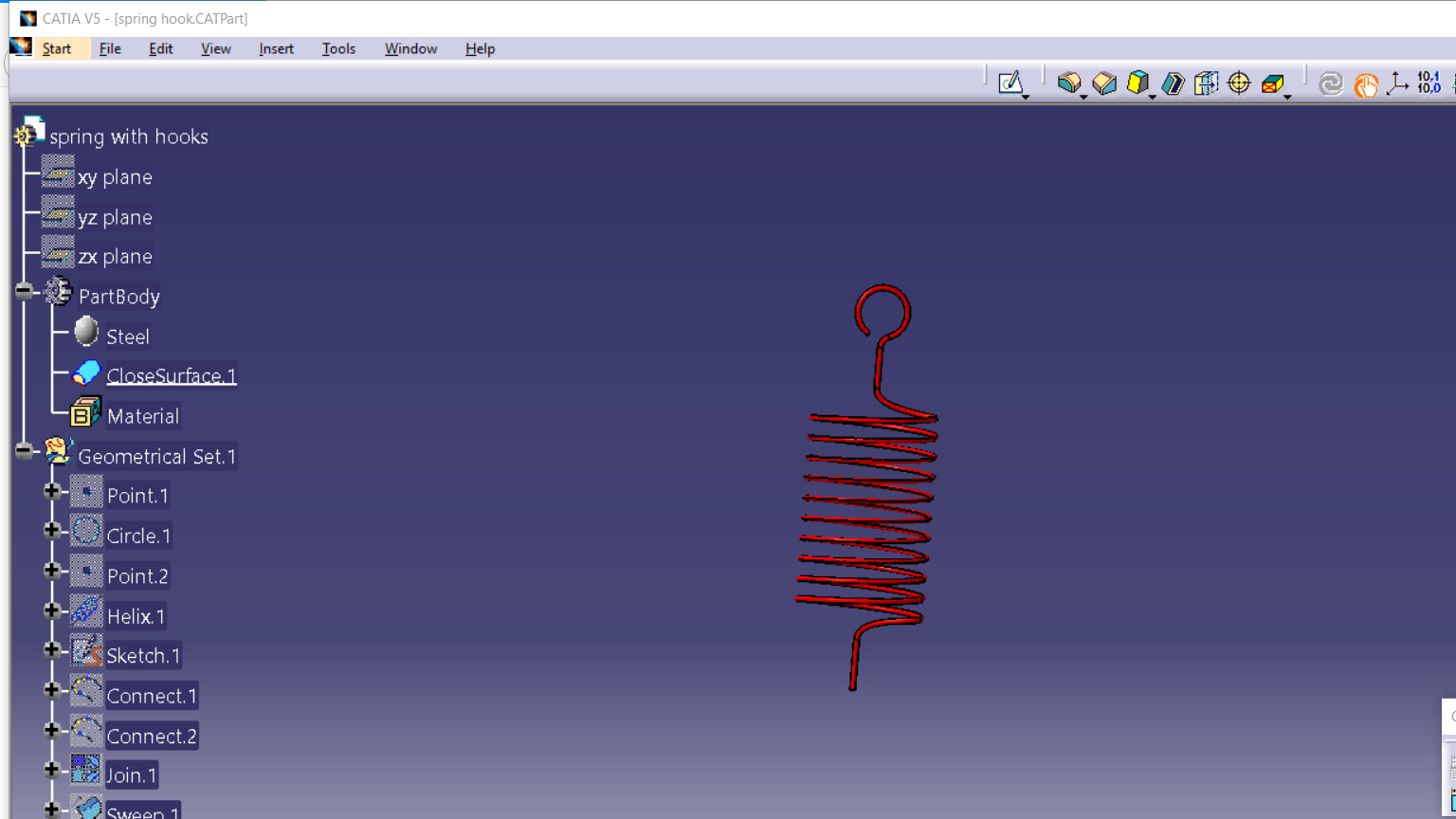Click the greyed Update All icon

1331,83
